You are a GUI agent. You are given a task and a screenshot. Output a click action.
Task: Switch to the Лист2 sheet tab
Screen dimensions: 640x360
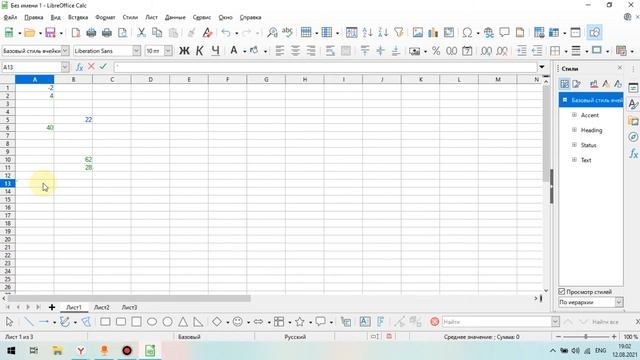(x=102, y=307)
